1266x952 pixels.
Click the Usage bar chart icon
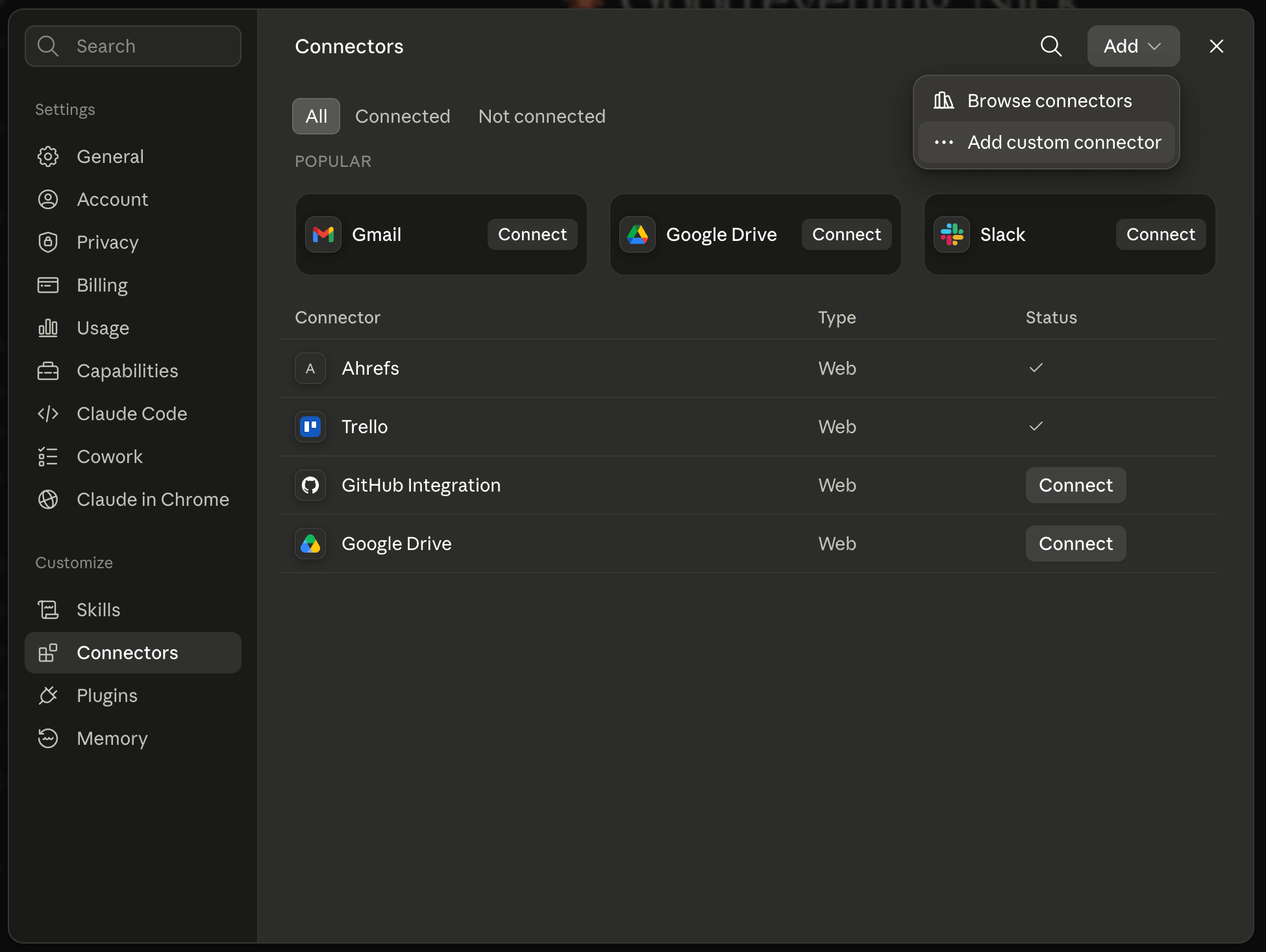48,328
